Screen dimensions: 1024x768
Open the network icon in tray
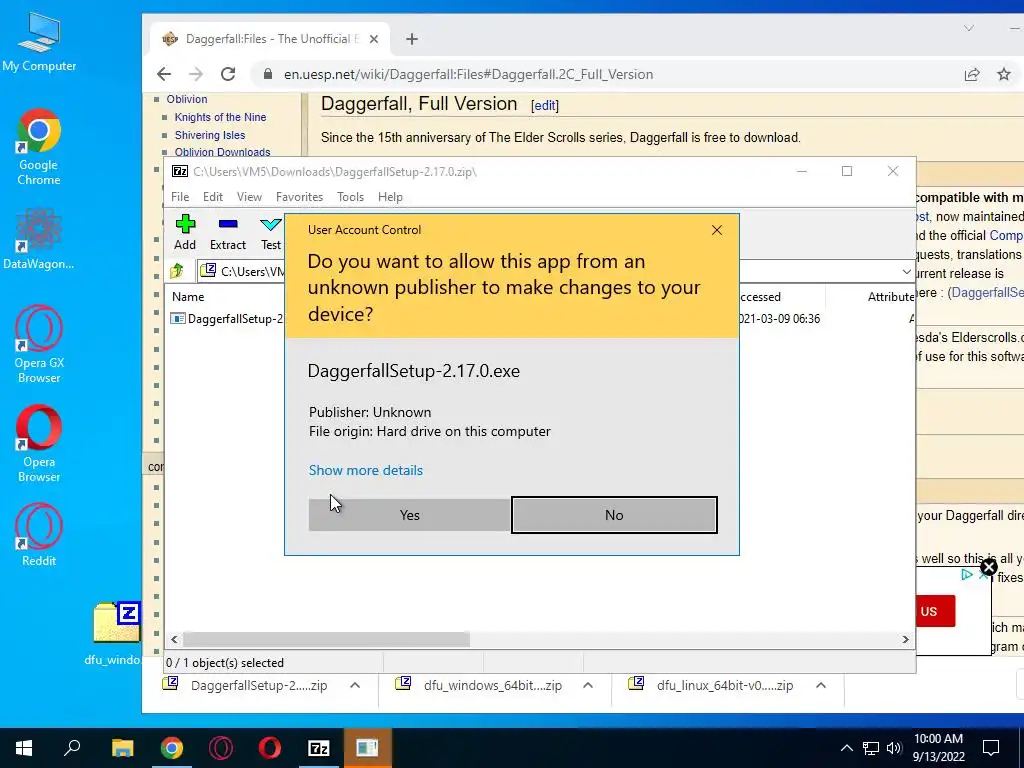click(x=871, y=748)
